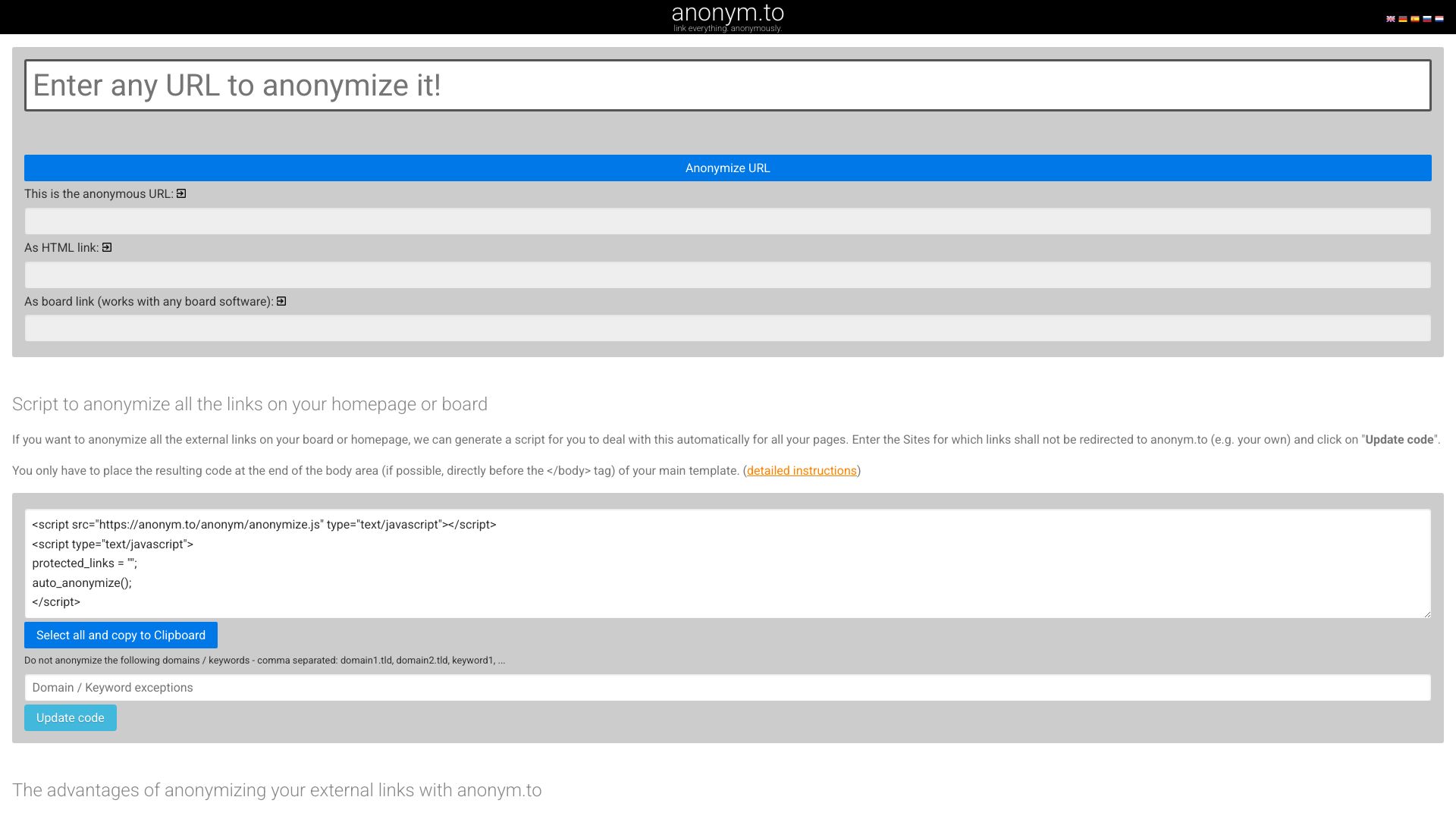Click the Update code button
The image size is (1456, 819).
coord(70,717)
